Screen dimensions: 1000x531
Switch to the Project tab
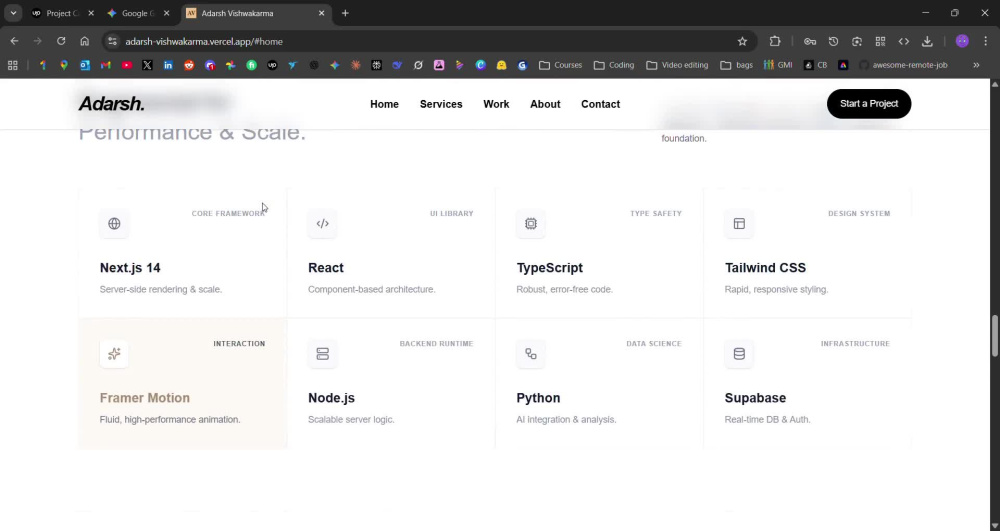(62, 13)
